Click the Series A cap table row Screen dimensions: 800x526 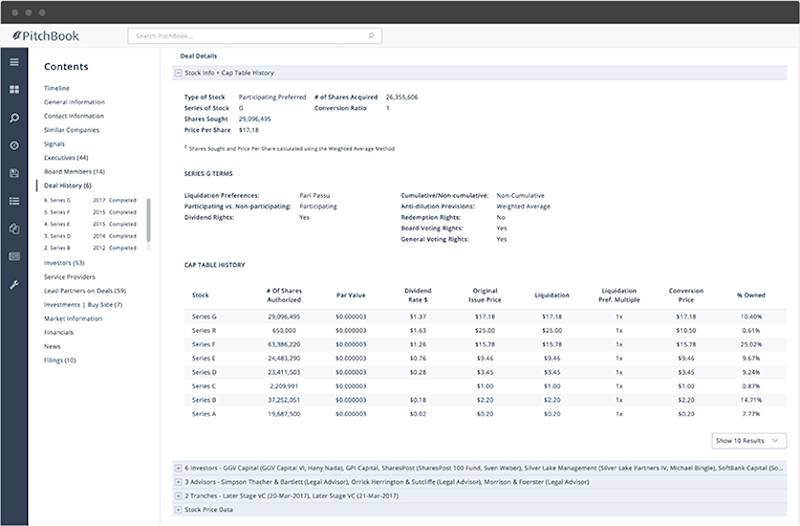coord(485,414)
